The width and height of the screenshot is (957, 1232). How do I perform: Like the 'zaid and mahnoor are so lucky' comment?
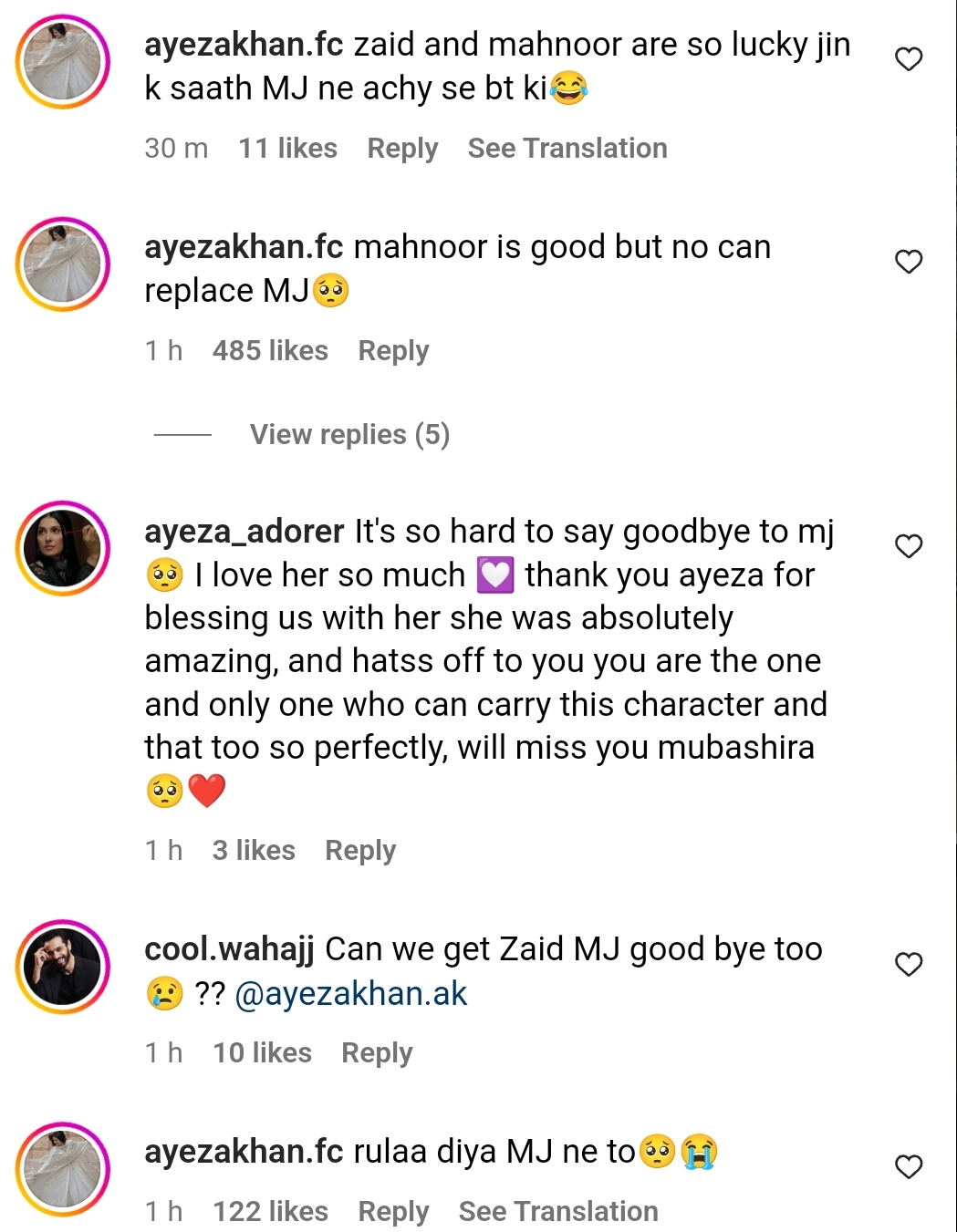[x=908, y=59]
